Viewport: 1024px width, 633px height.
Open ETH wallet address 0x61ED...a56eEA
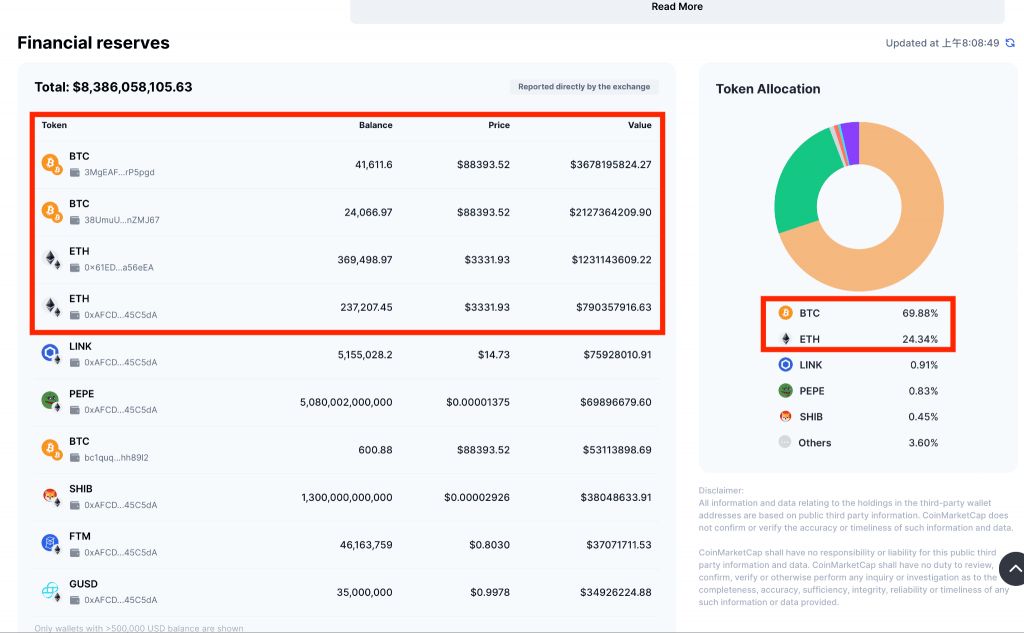[119, 268]
